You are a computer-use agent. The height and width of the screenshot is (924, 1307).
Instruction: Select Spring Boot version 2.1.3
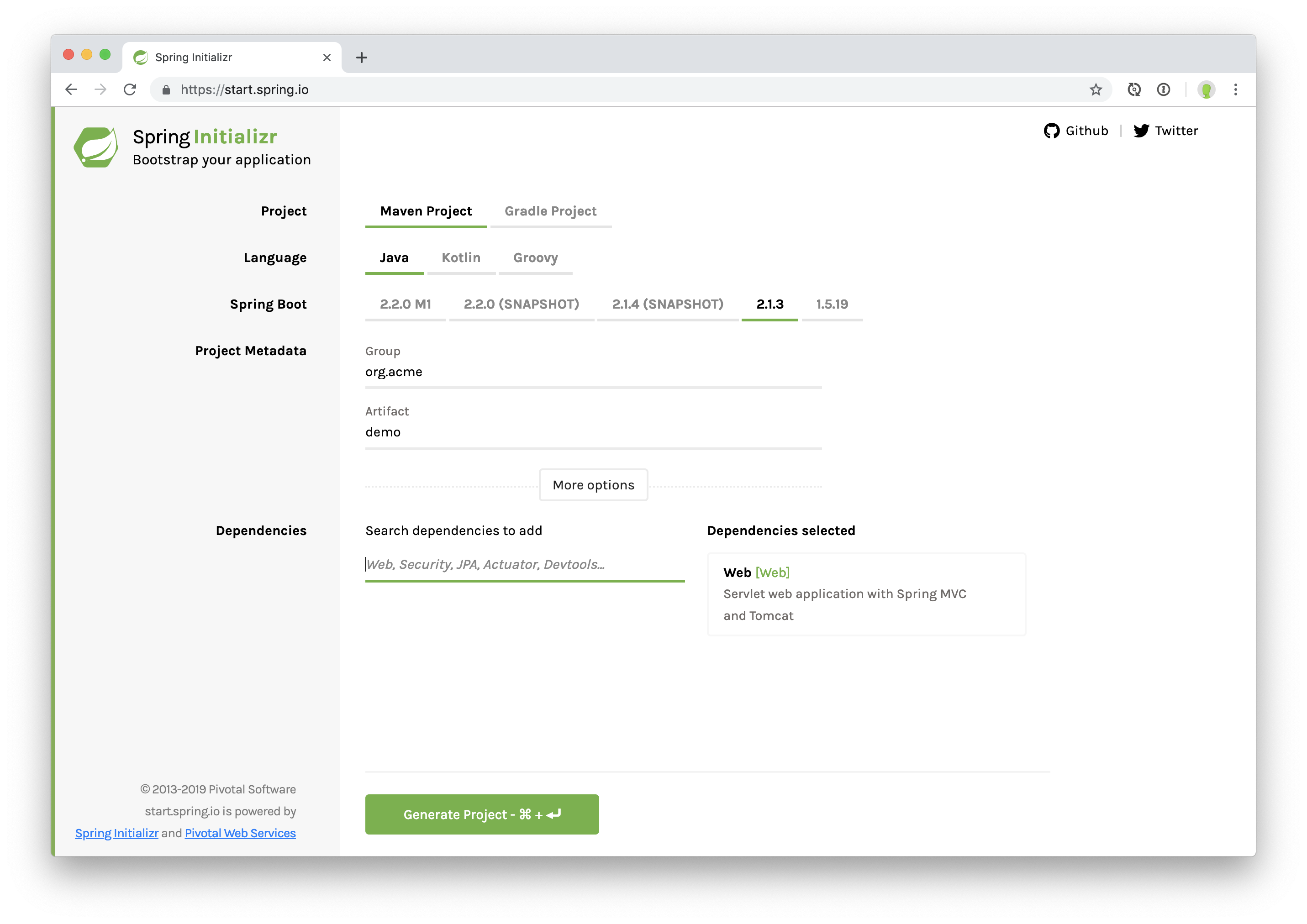769,305
